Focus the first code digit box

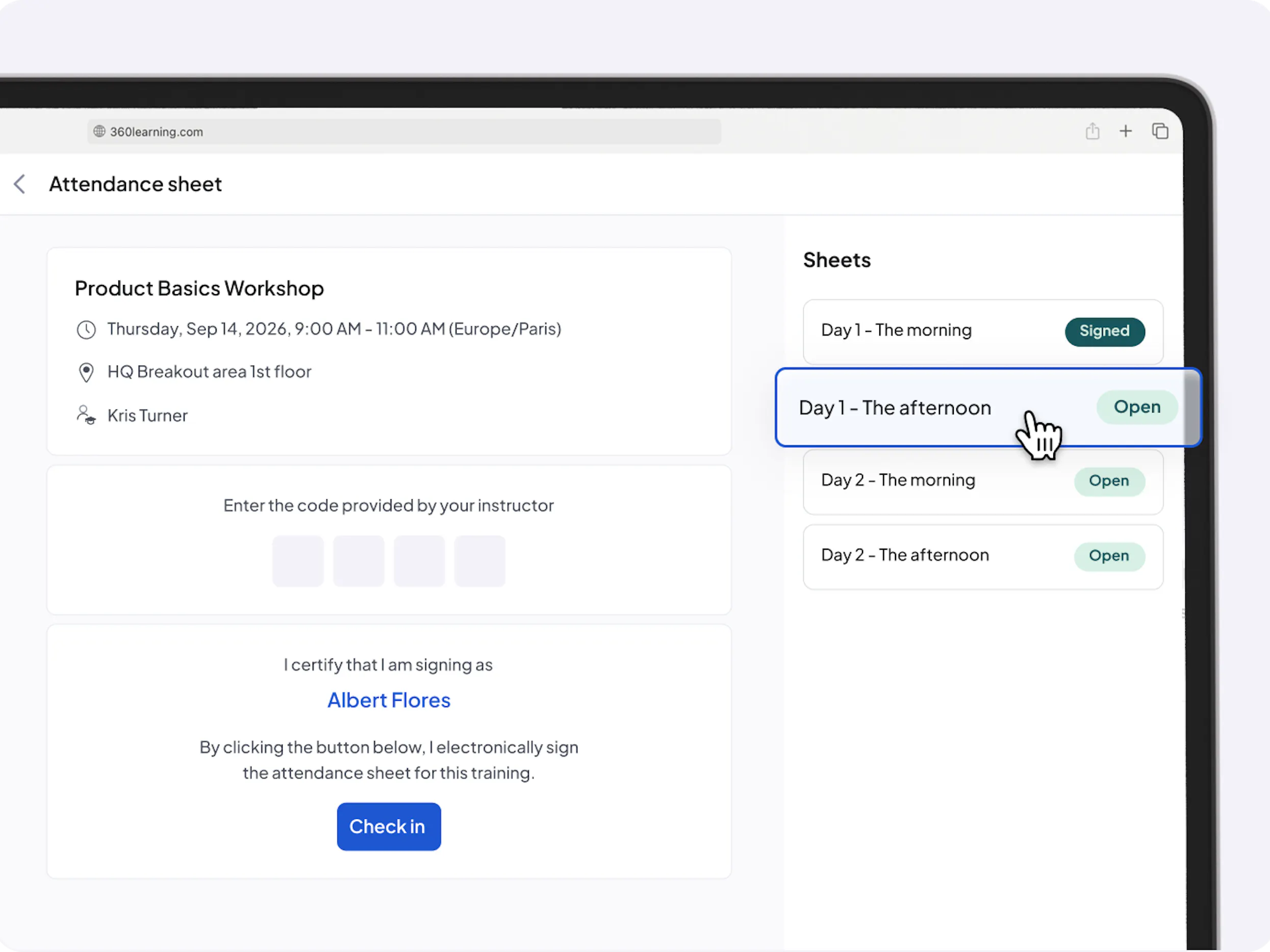(x=298, y=561)
